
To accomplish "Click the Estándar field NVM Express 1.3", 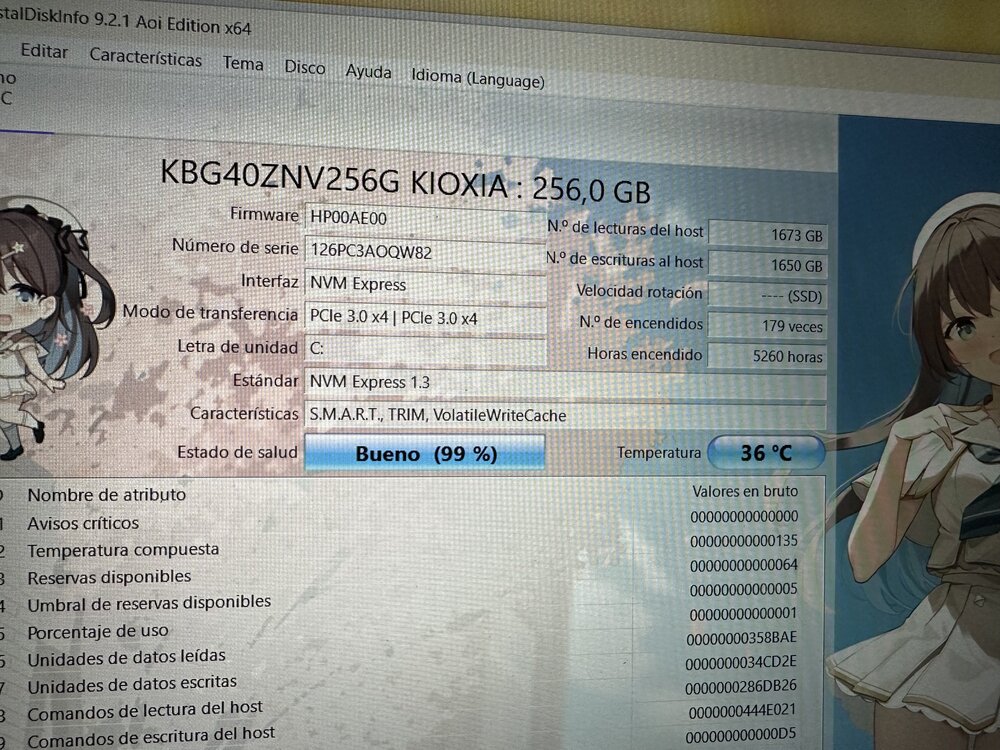I will pyautogui.click(x=565, y=383).
